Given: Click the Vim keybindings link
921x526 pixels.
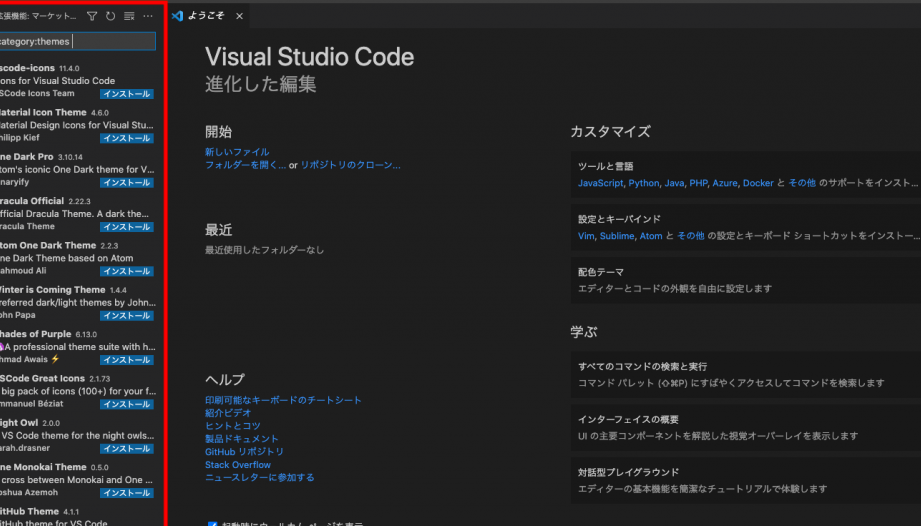Looking at the screenshot, I should tap(586, 236).
